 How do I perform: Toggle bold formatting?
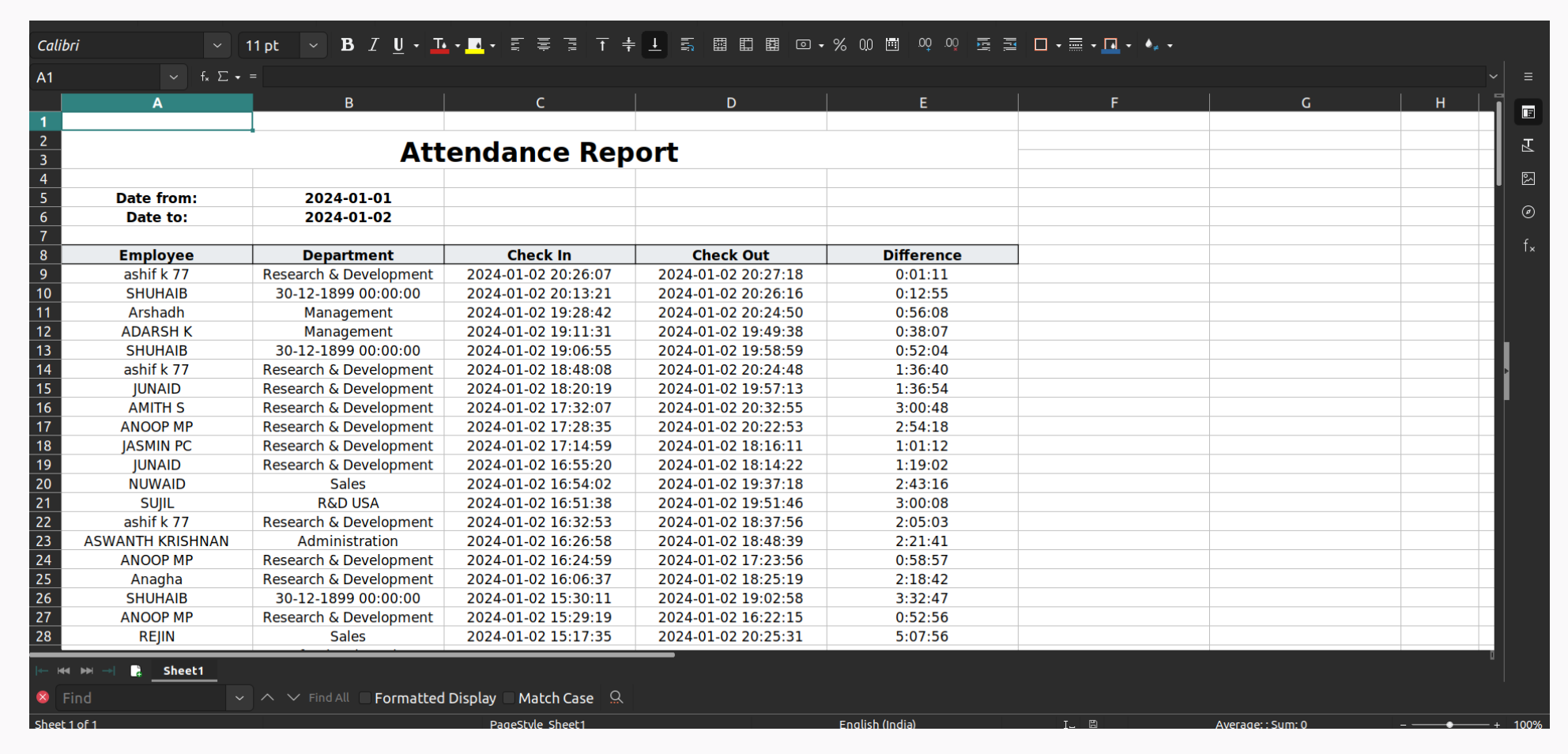tap(347, 45)
